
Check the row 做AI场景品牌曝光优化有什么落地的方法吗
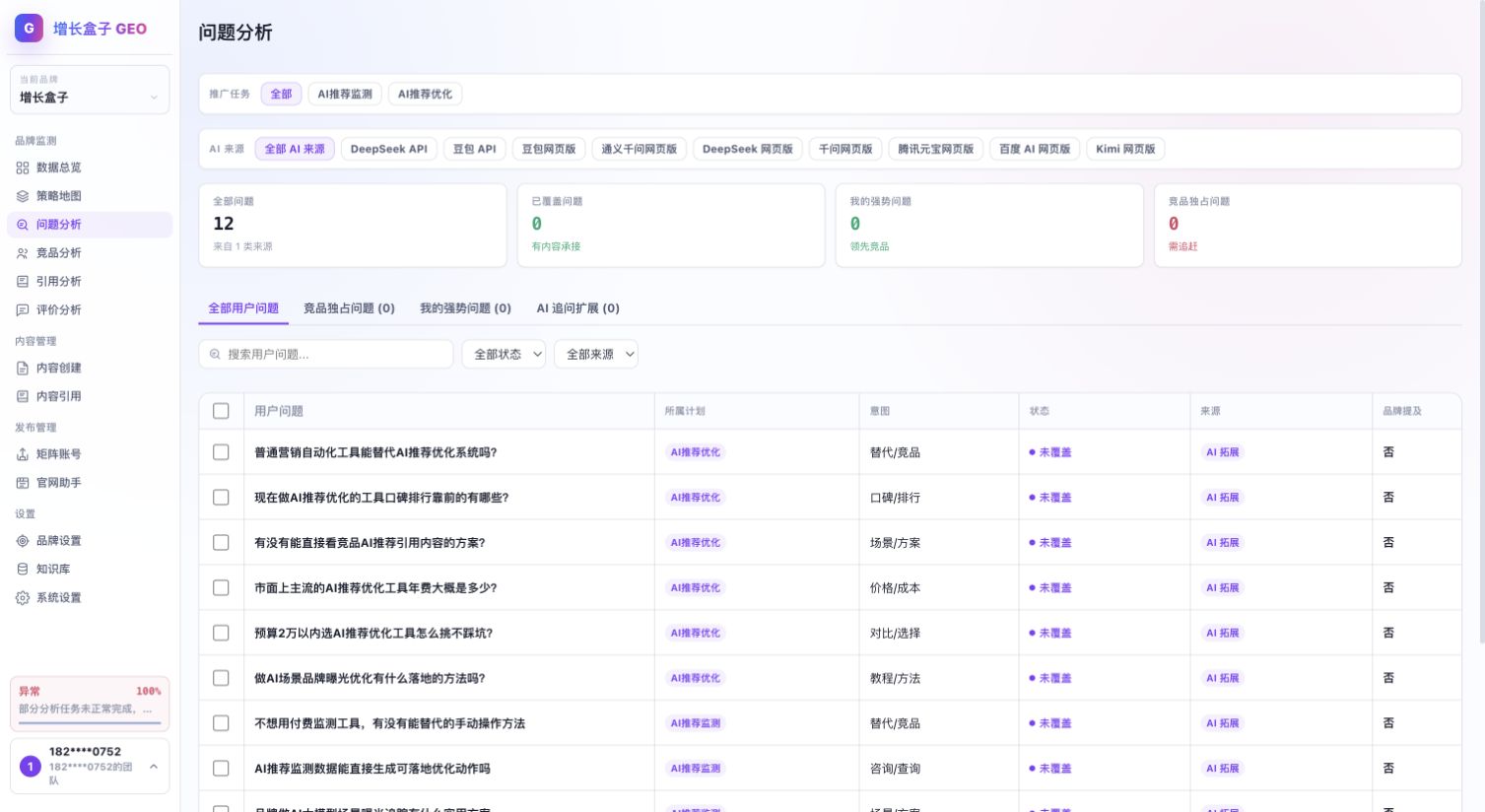pos(221,678)
